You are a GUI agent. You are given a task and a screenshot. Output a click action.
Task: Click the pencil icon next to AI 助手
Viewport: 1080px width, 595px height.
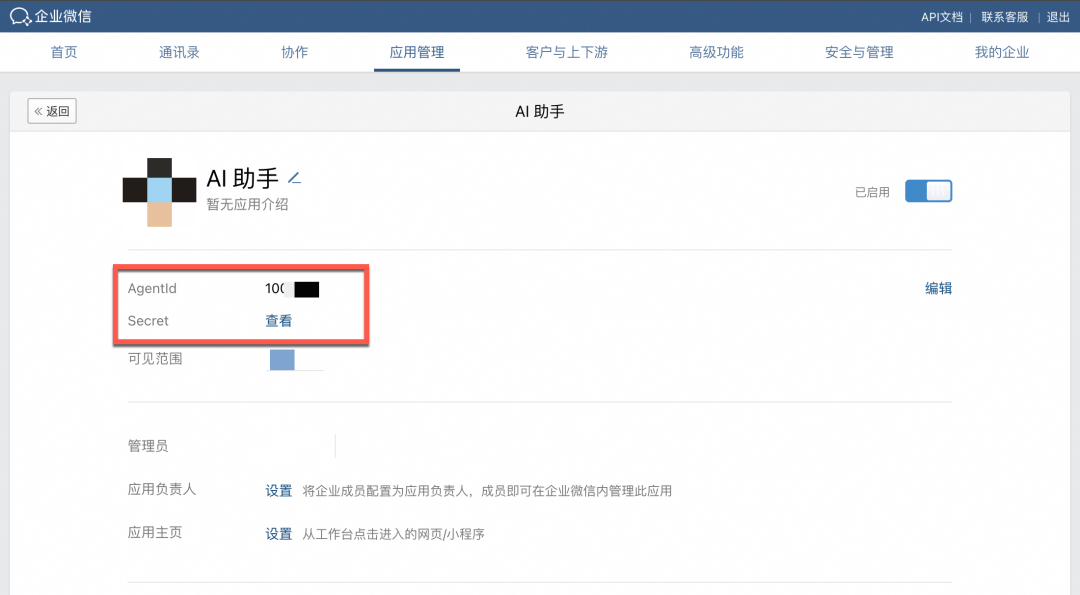coord(295,178)
